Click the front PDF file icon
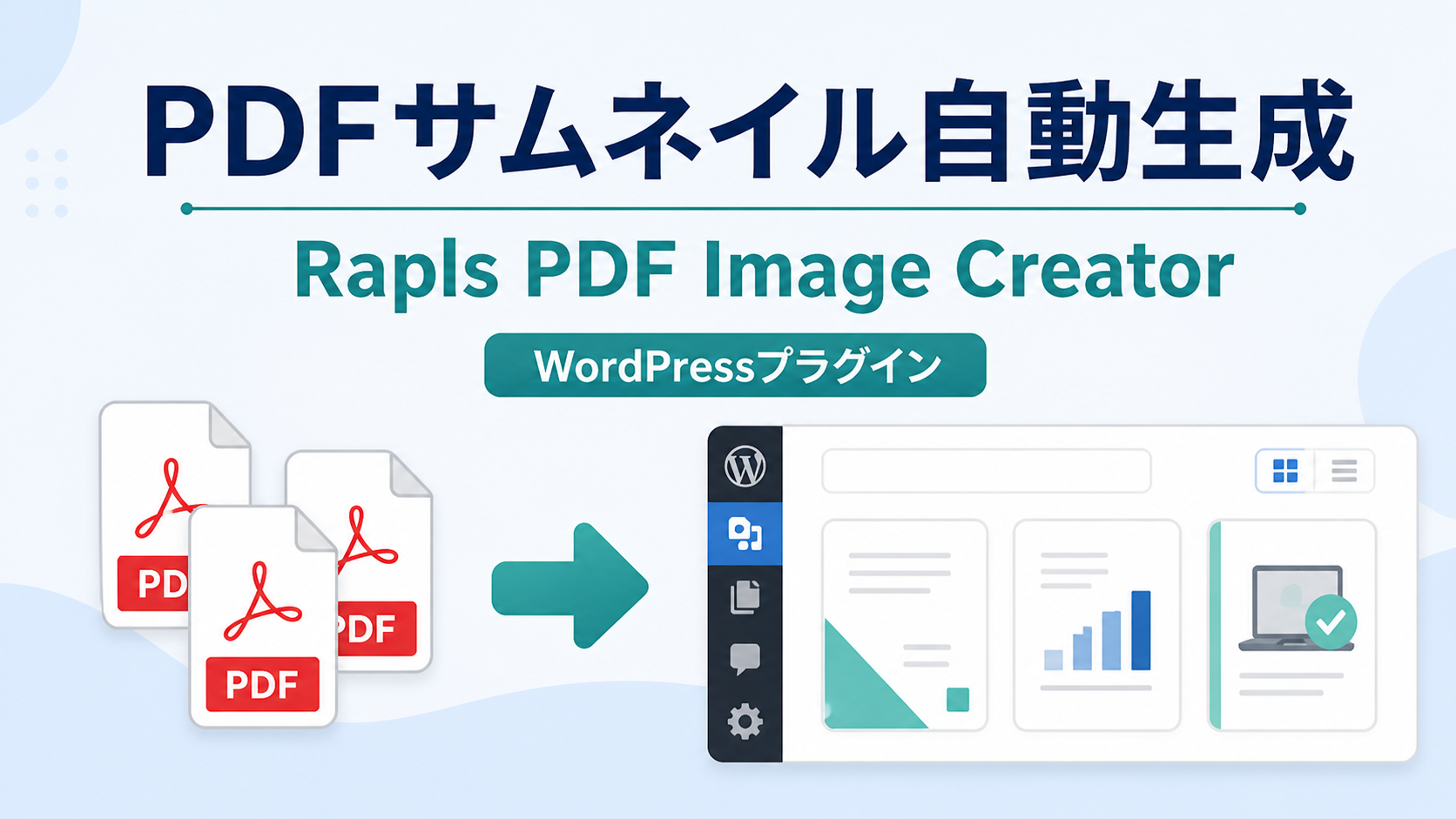Image resolution: width=1456 pixels, height=819 pixels. pos(263,616)
